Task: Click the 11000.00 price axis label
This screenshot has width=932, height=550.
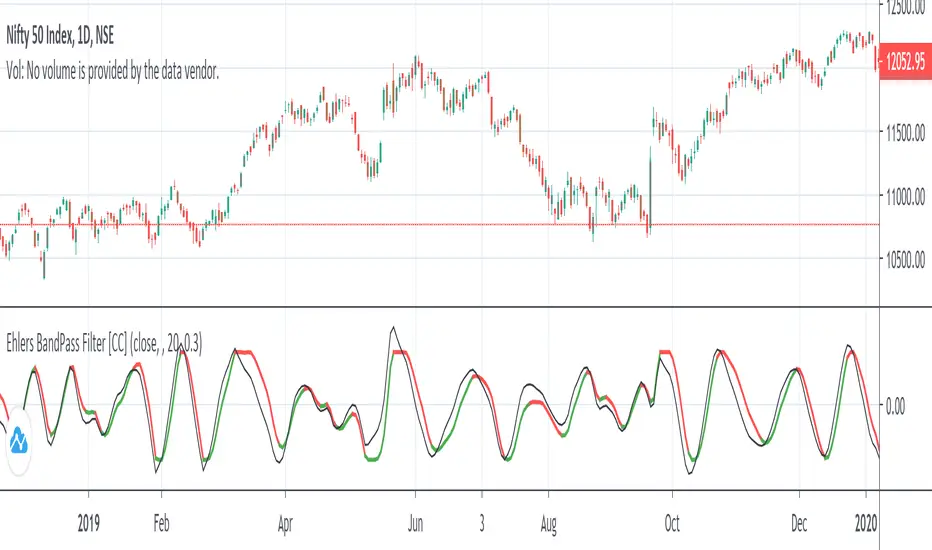Action: [x=905, y=197]
